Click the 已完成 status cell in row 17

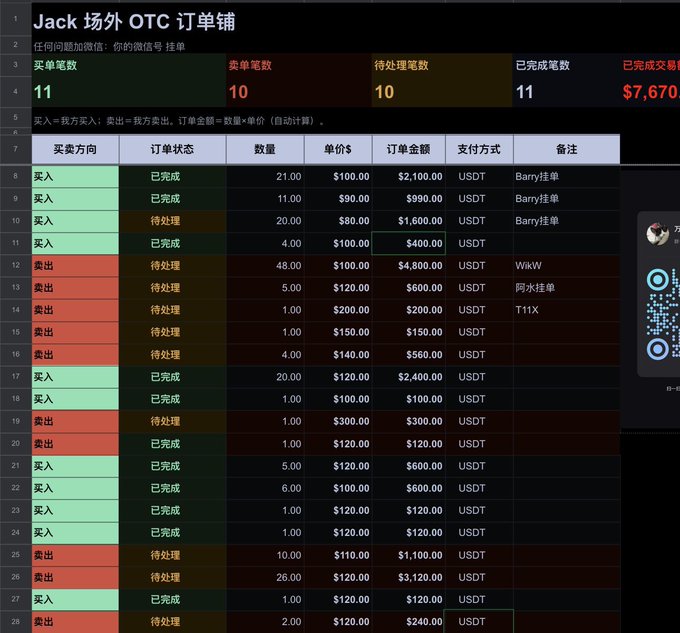pyautogui.click(x=172, y=377)
